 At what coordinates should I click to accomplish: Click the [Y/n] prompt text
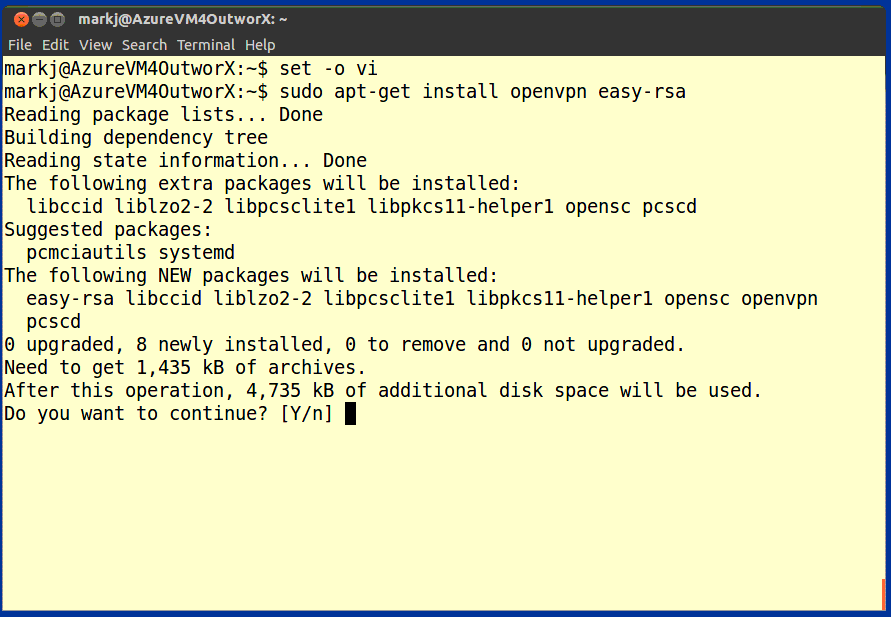pos(306,413)
